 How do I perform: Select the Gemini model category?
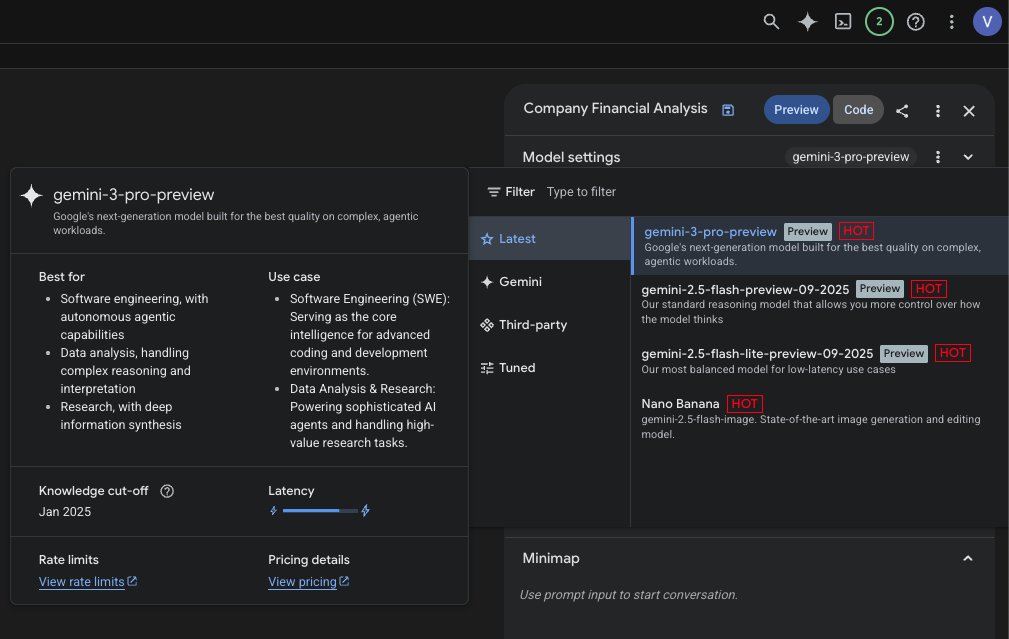click(550, 282)
